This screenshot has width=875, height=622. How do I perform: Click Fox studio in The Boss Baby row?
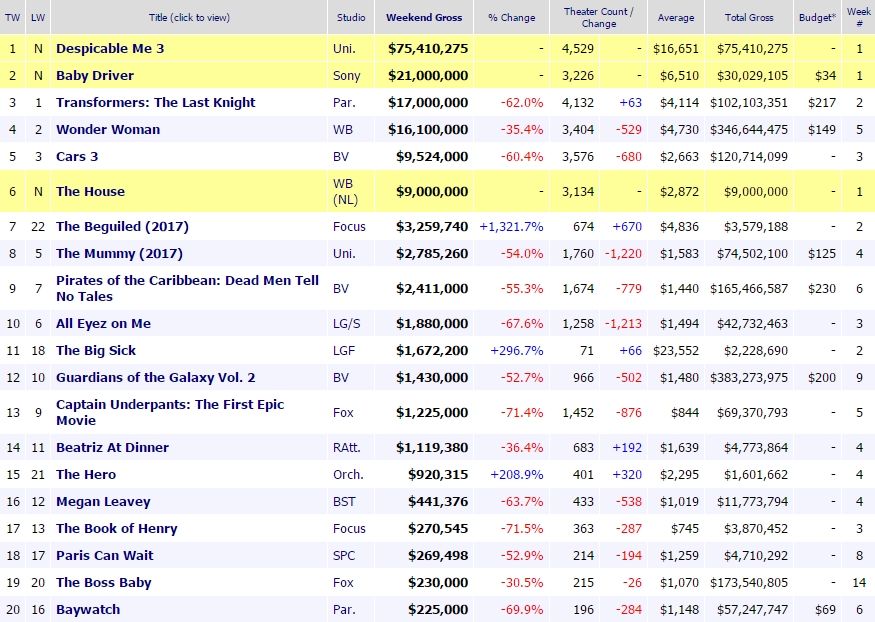(x=343, y=582)
